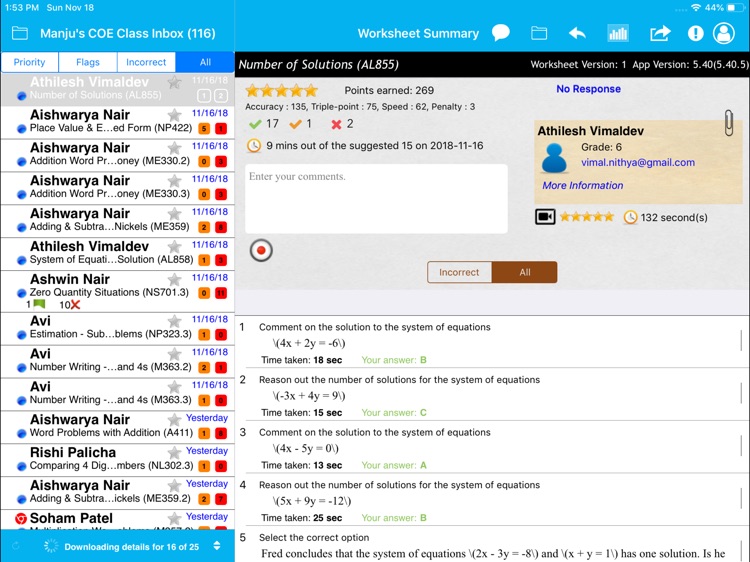This screenshot has height=562, width=750.
Task: Tap the battery indicator in status bar
Action: coord(735,8)
